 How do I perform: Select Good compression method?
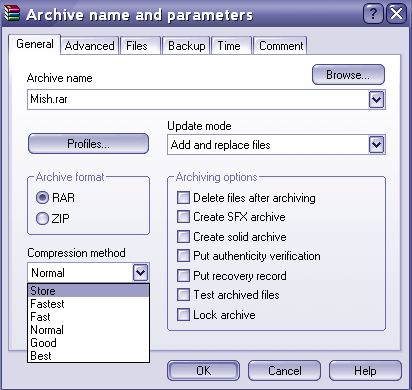[88, 343]
